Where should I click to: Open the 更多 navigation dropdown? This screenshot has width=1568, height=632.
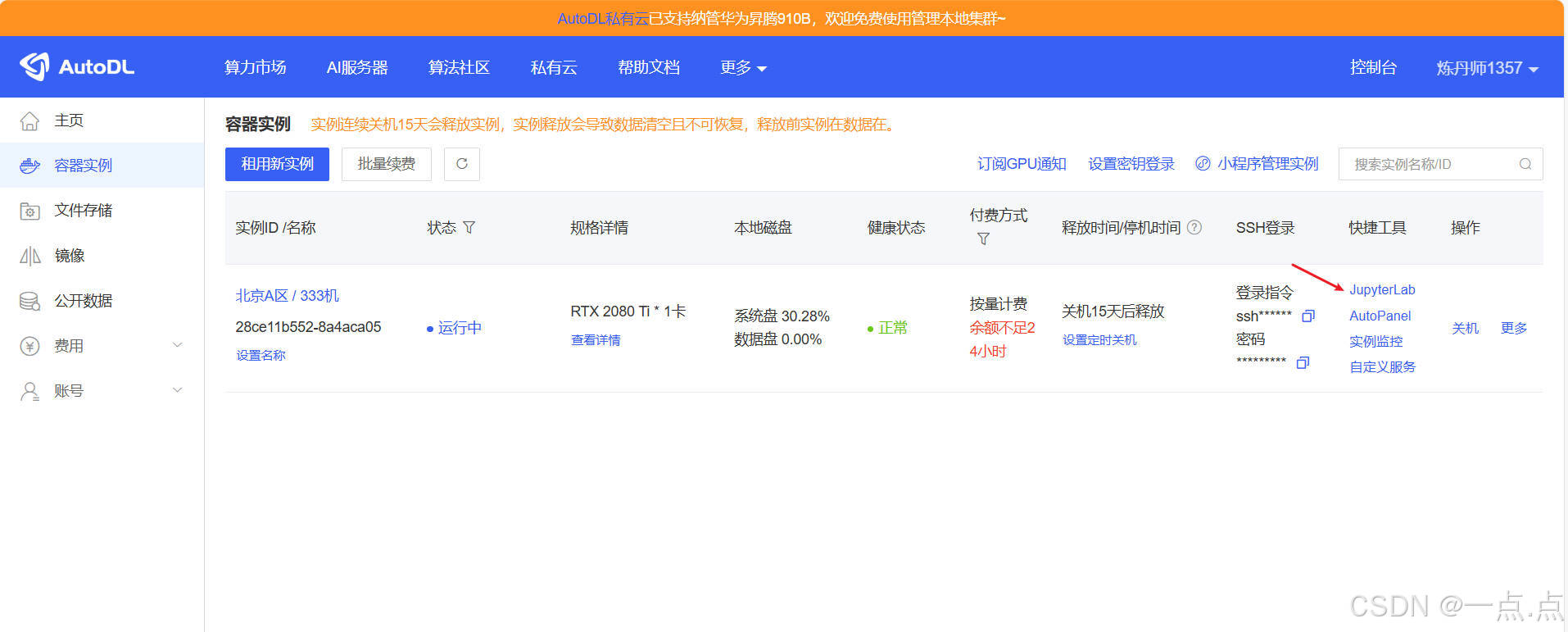743,67
